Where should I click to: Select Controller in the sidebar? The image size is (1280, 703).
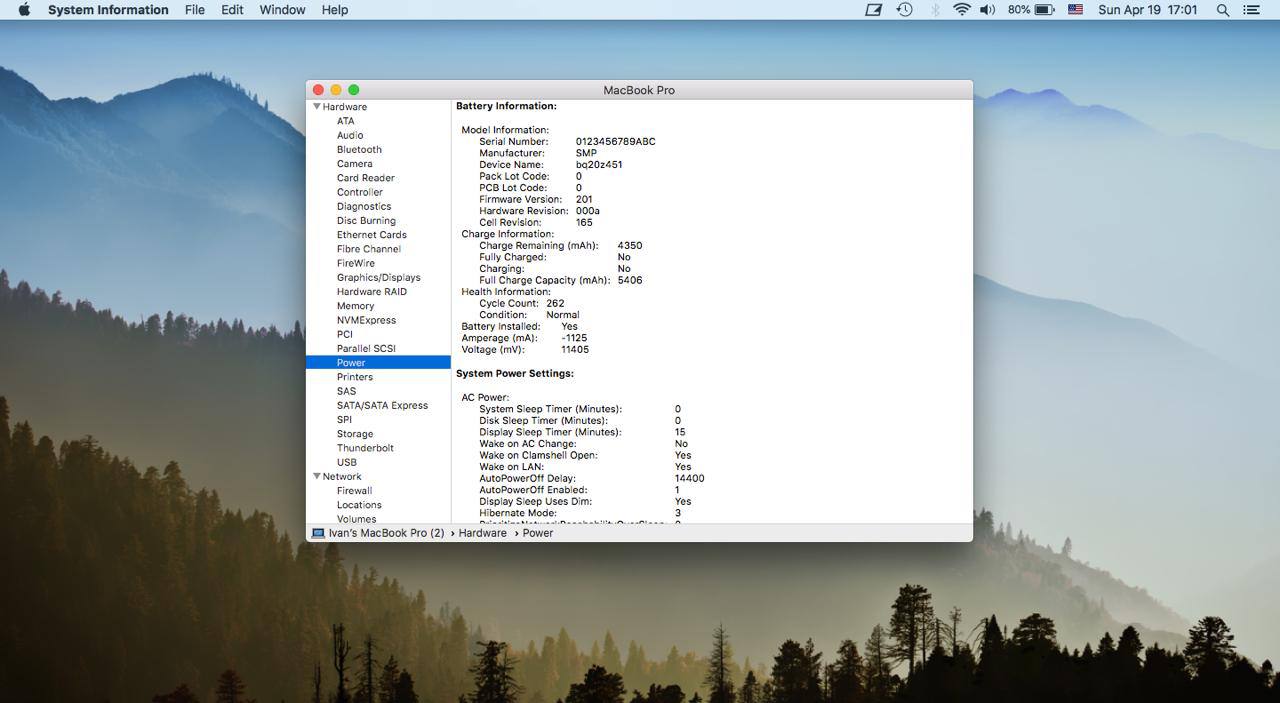(360, 192)
